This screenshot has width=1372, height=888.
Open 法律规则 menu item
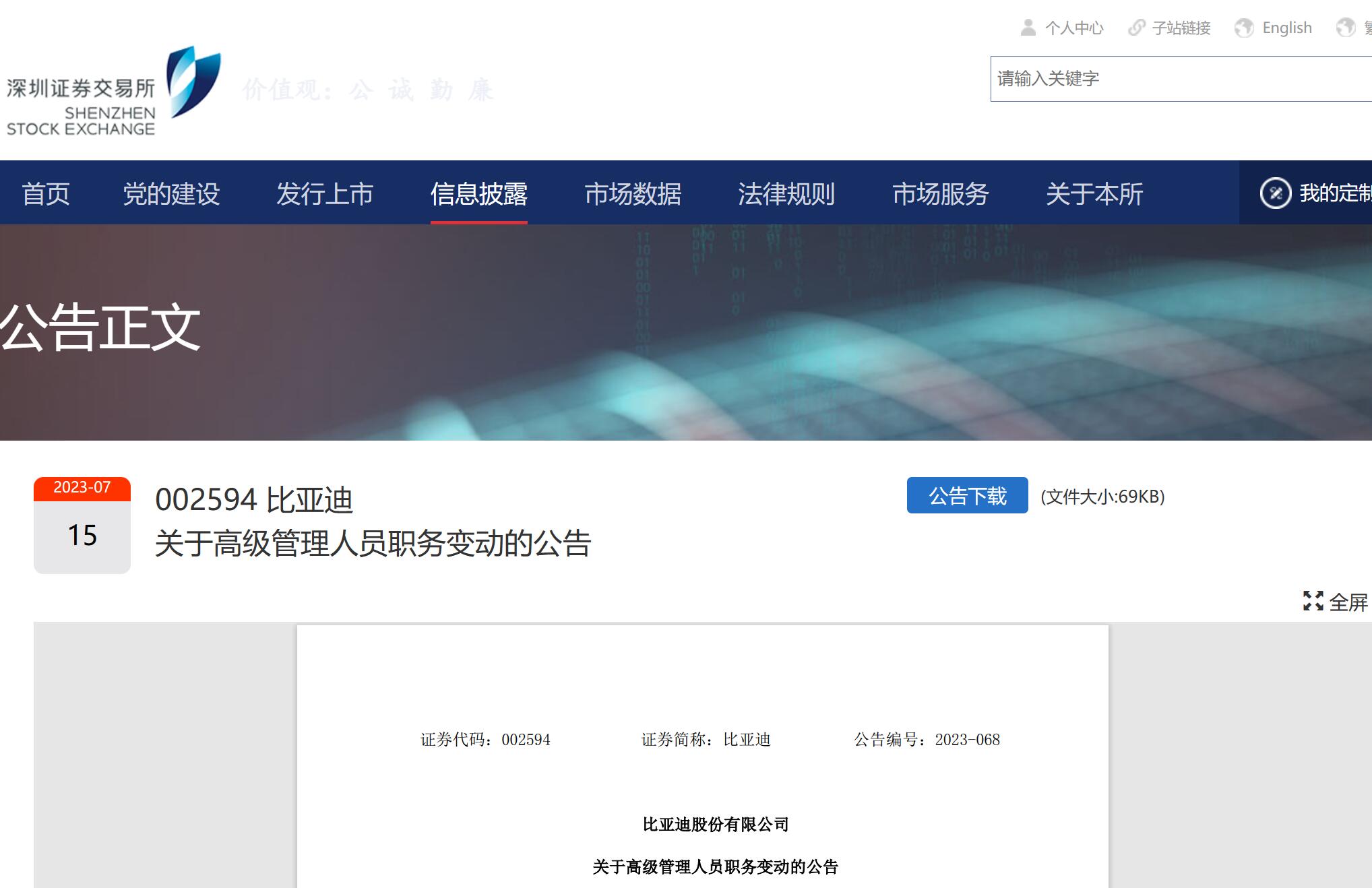pos(786,194)
